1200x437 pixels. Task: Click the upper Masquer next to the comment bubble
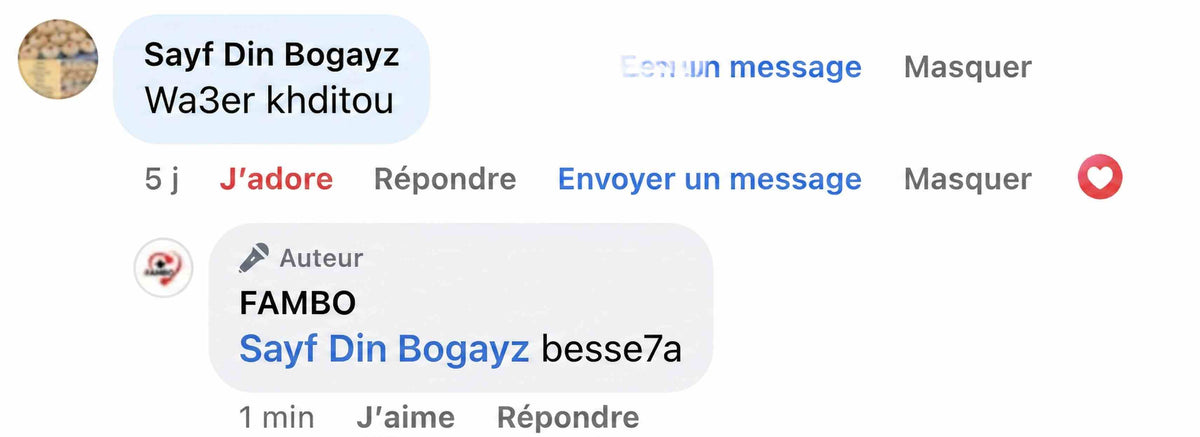pyautogui.click(x=968, y=67)
